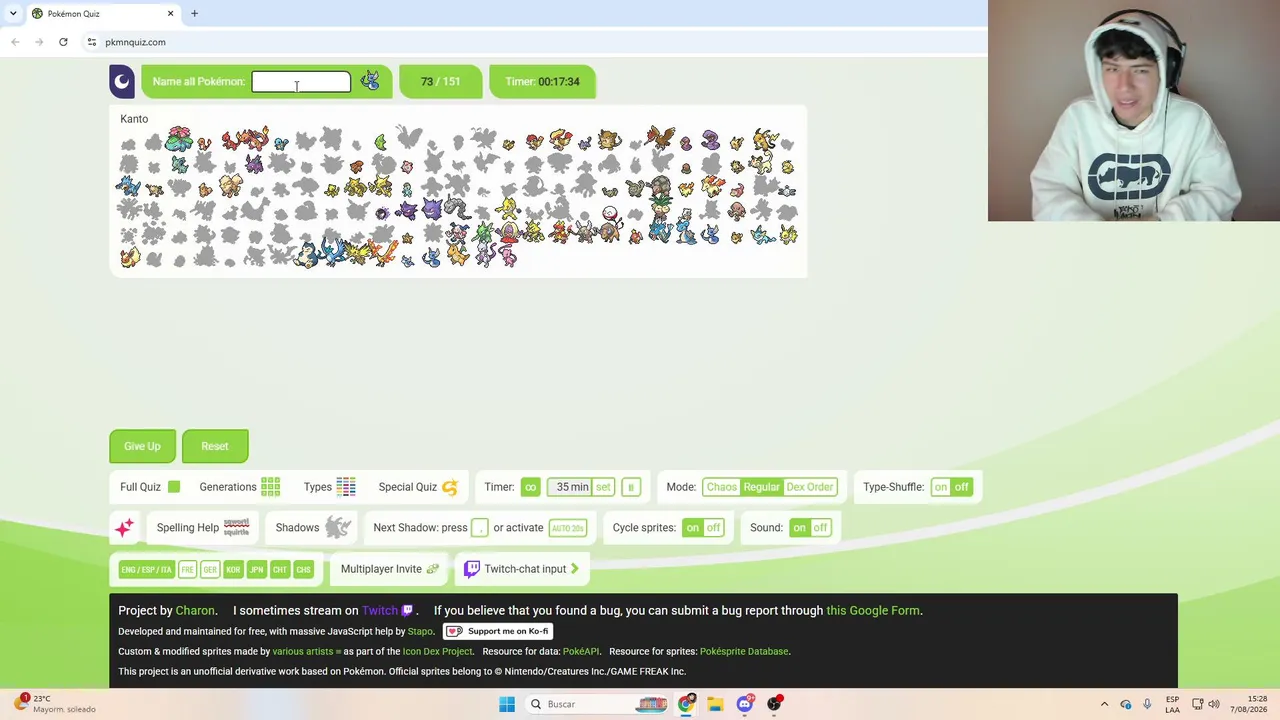Image resolution: width=1280 pixels, height=720 pixels.
Task: Click Support me on Ko-fi button
Action: pos(498,632)
